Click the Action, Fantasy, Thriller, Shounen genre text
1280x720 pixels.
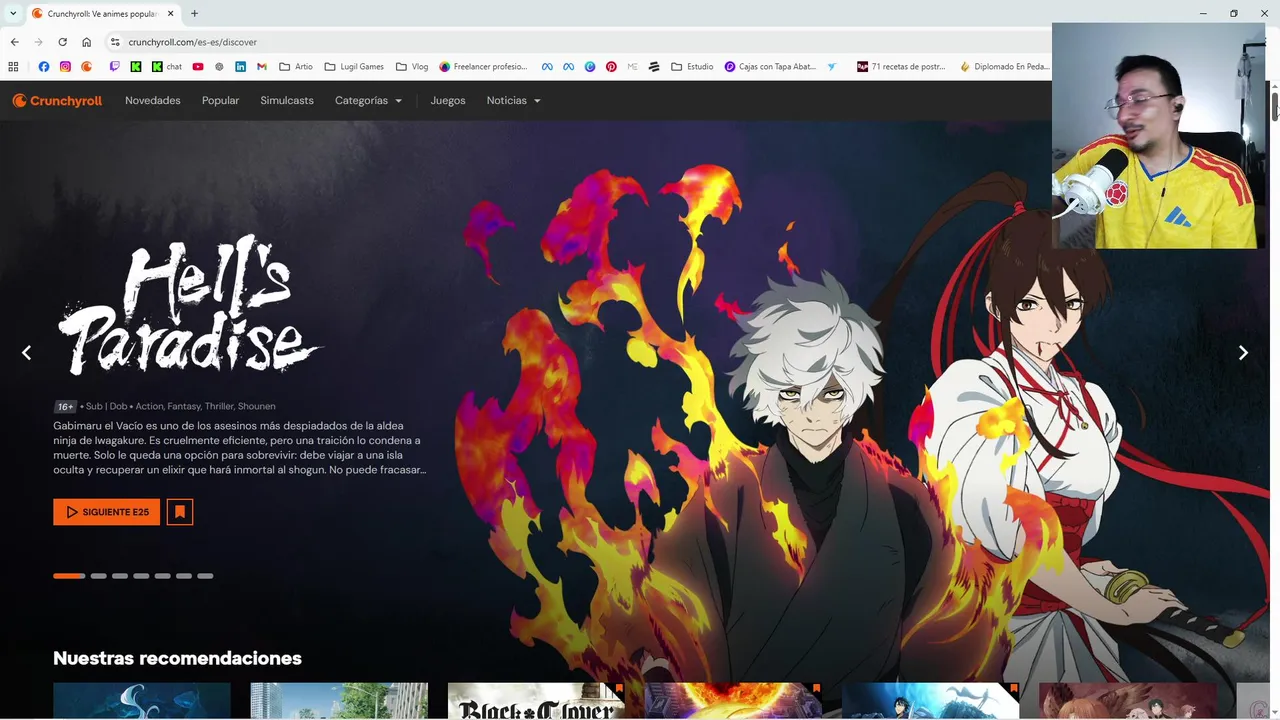point(205,407)
